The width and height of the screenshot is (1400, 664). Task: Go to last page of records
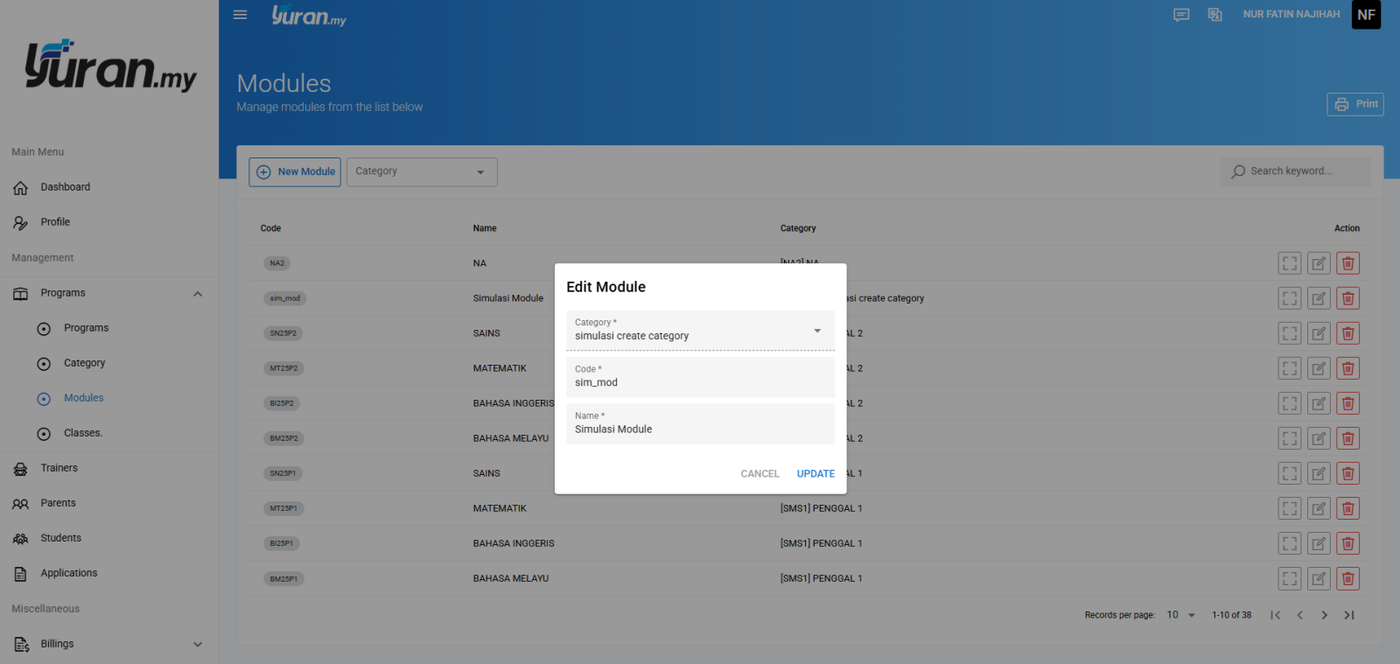click(x=1349, y=615)
